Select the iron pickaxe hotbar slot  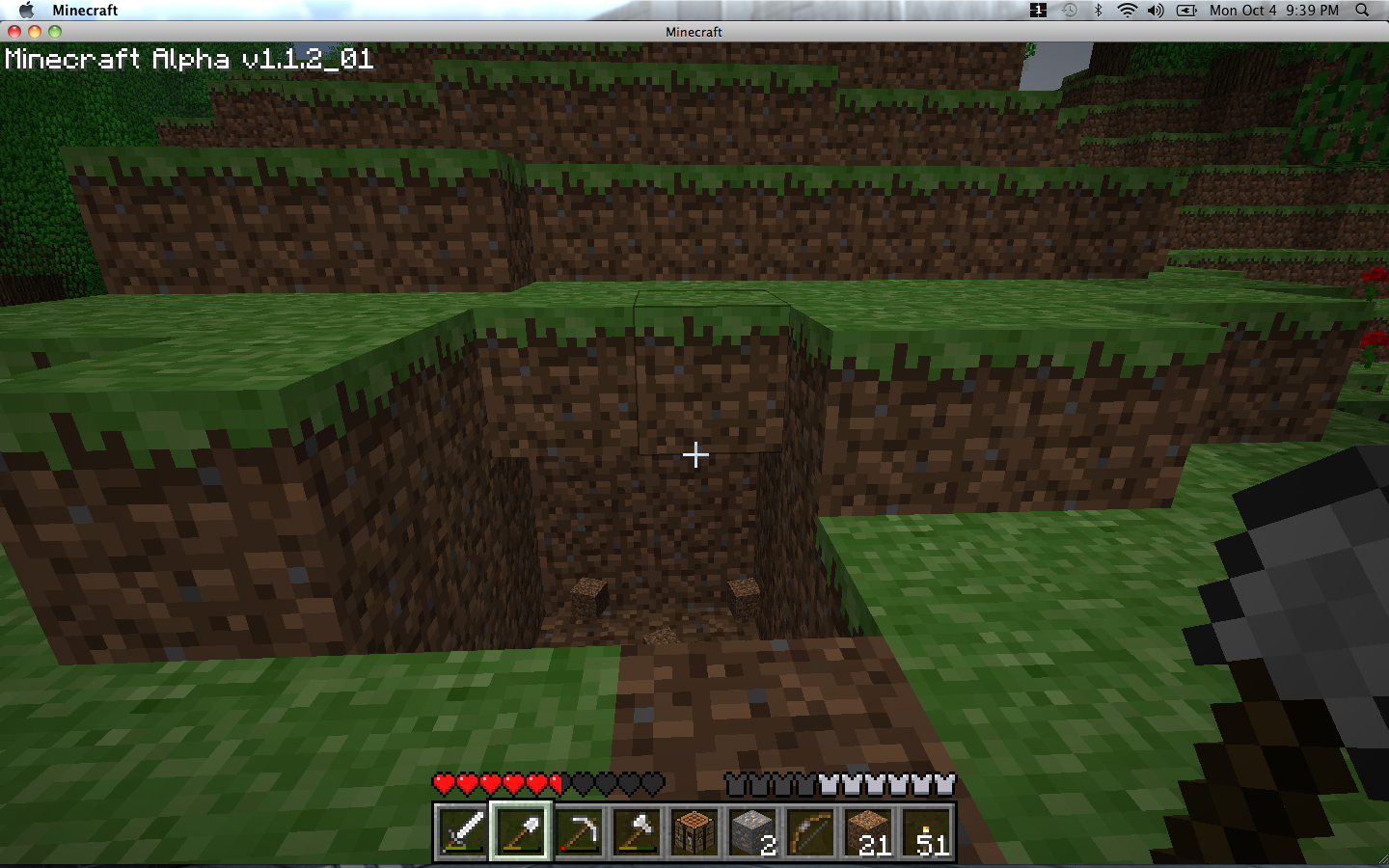click(x=578, y=831)
